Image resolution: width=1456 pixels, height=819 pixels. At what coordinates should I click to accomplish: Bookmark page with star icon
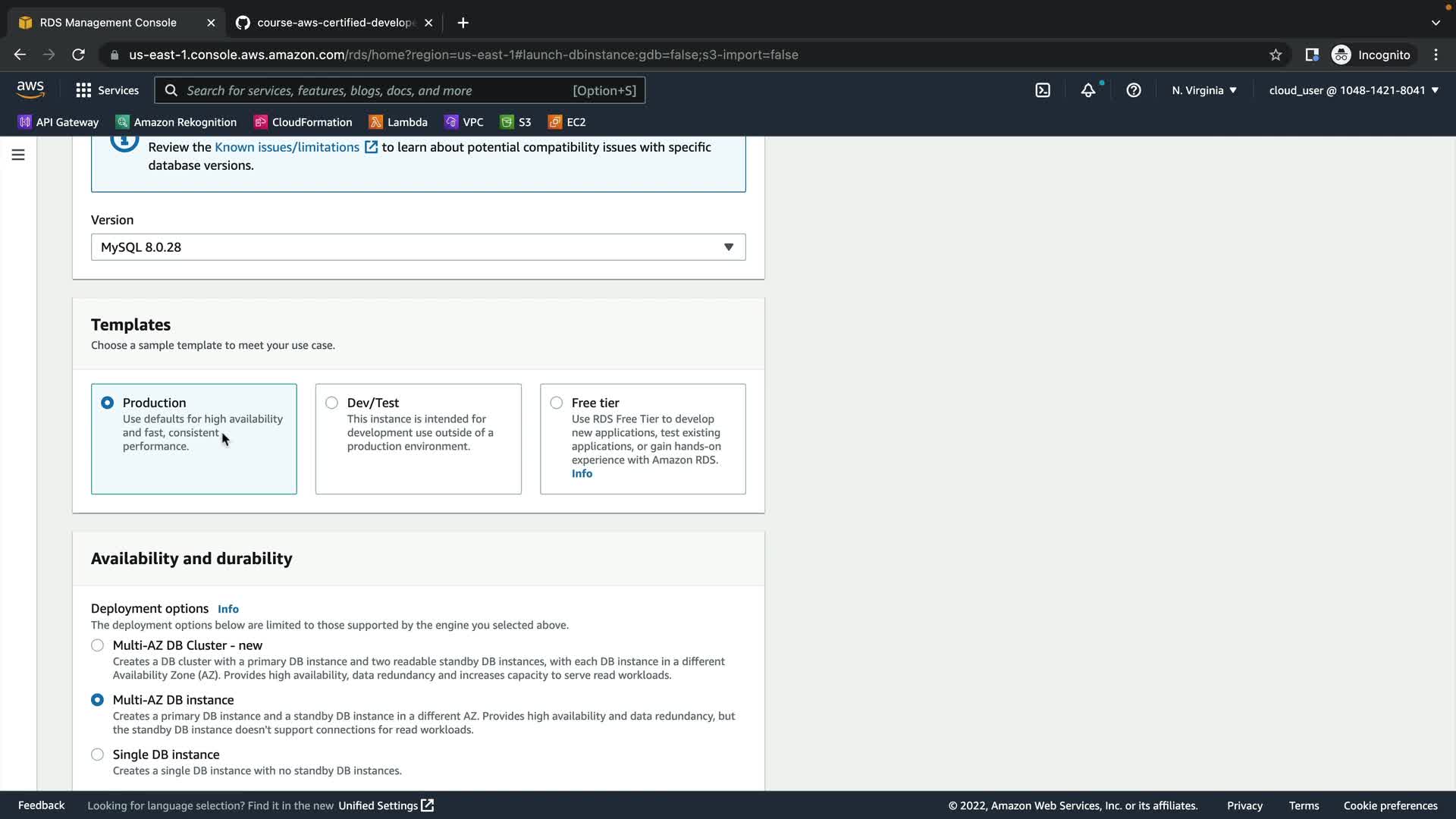tap(1276, 55)
